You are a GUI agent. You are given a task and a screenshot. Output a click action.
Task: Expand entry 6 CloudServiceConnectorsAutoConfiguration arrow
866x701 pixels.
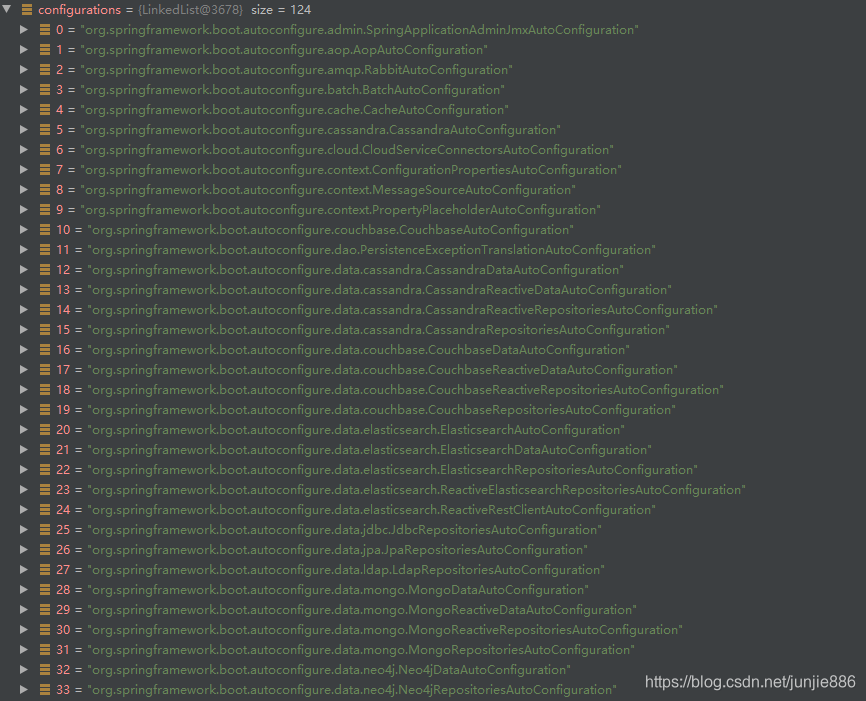point(24,150)
